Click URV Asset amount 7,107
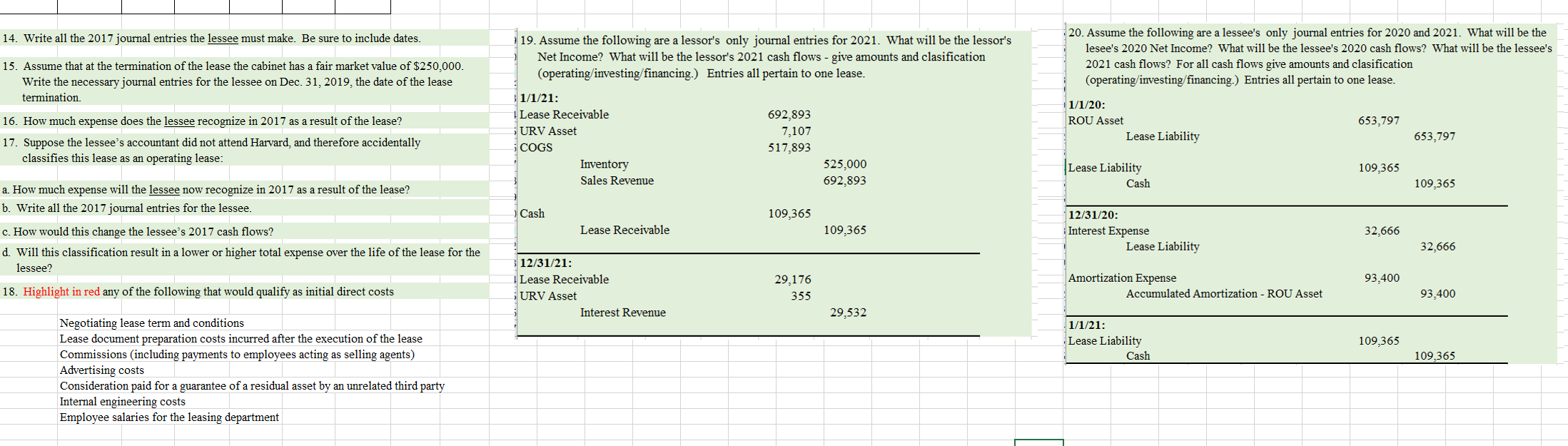 tap(796, 131)
